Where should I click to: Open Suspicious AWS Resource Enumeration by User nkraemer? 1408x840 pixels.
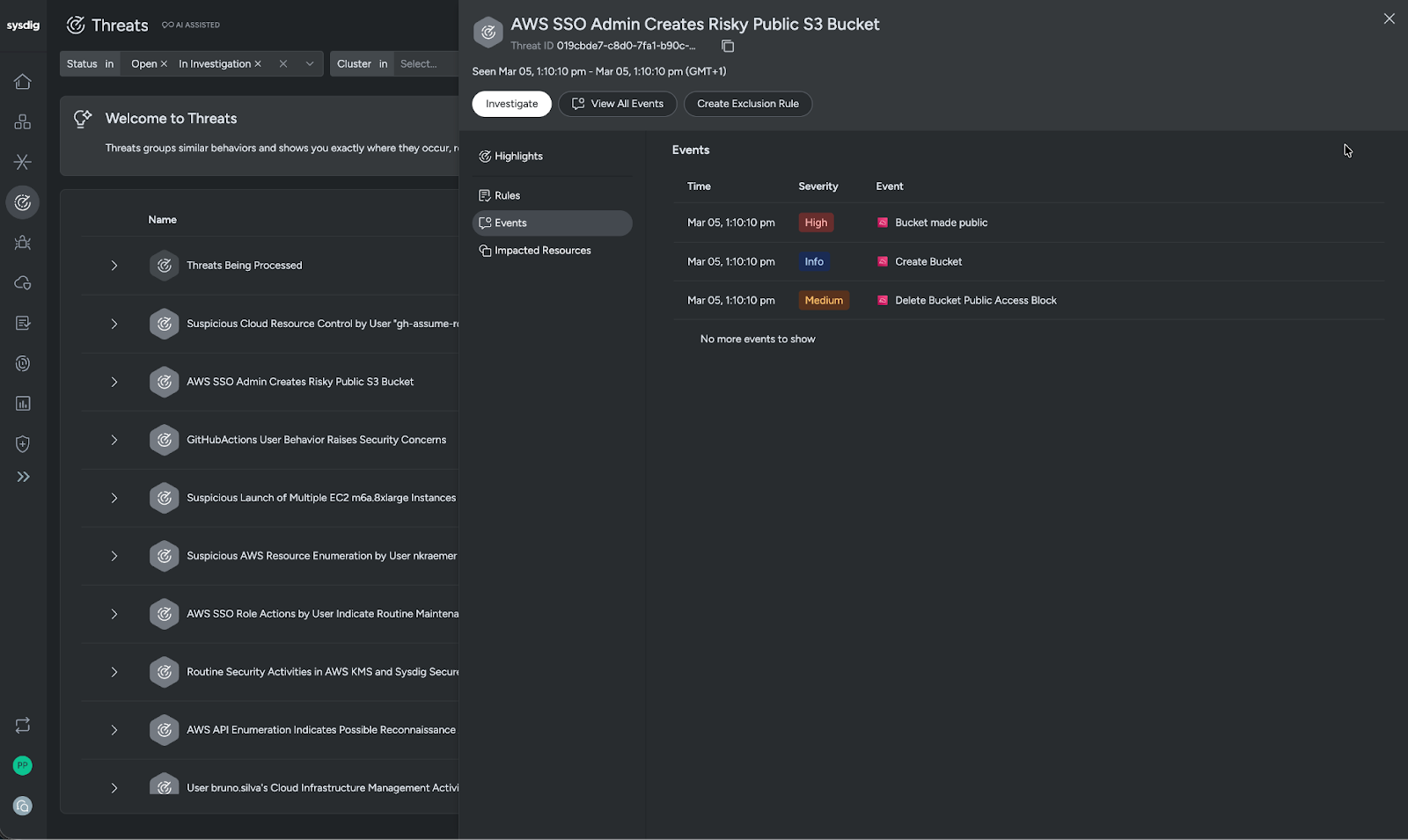point(321,556)
